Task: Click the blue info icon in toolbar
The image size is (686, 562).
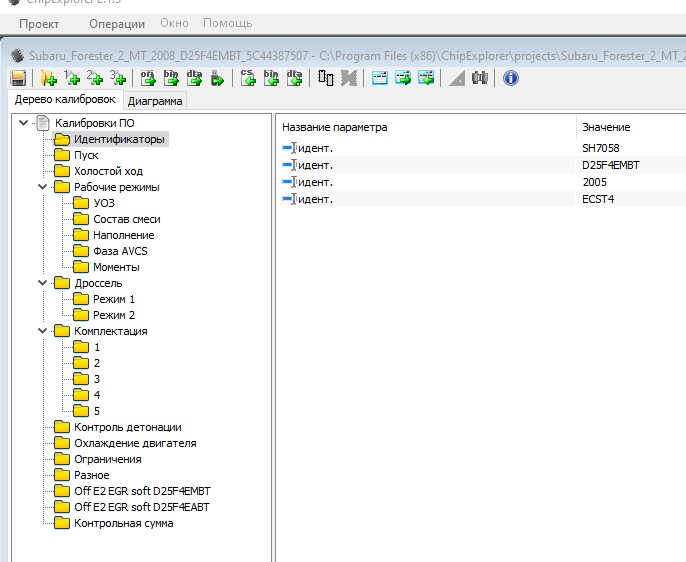Action: pyautogui.click(x=511, y=78)
